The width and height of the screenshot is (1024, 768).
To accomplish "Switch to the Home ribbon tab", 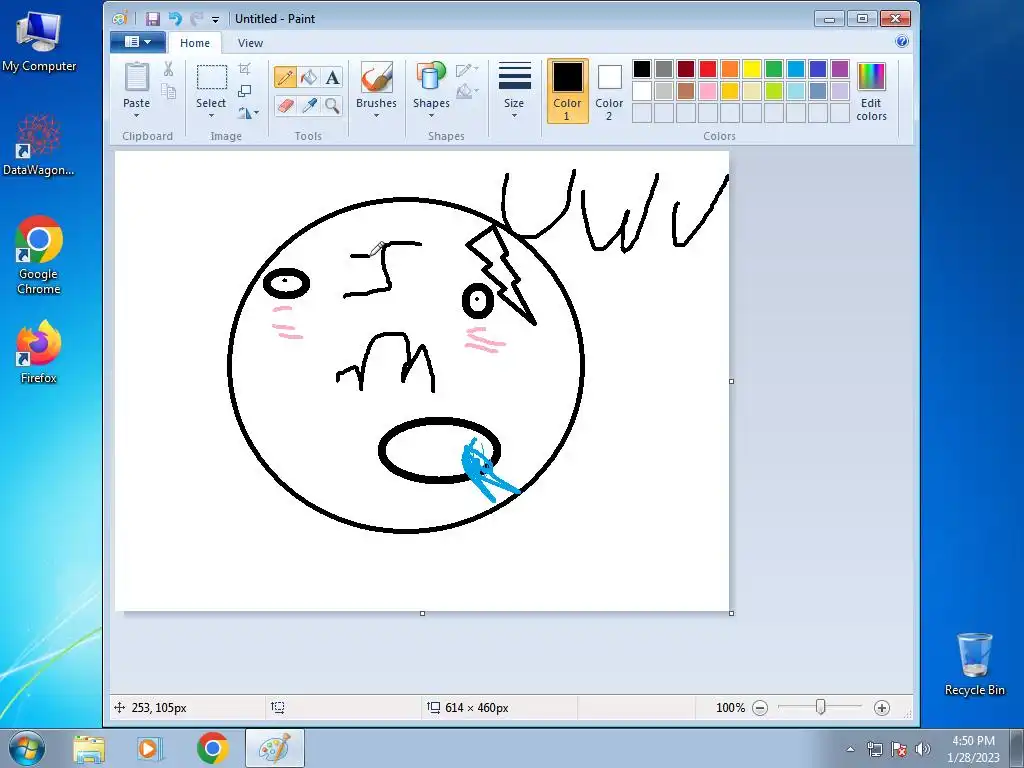I will click(195, 43).
